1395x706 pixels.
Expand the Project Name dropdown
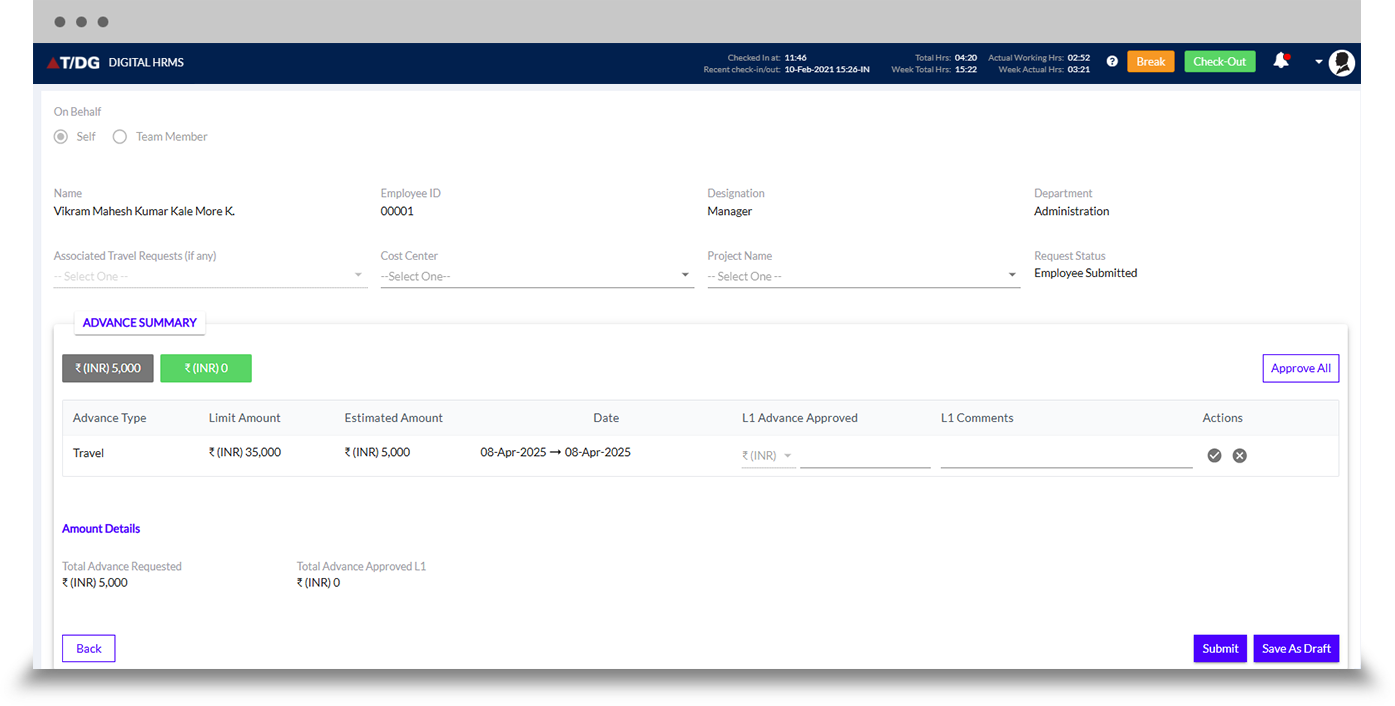[x=862, y=276]
